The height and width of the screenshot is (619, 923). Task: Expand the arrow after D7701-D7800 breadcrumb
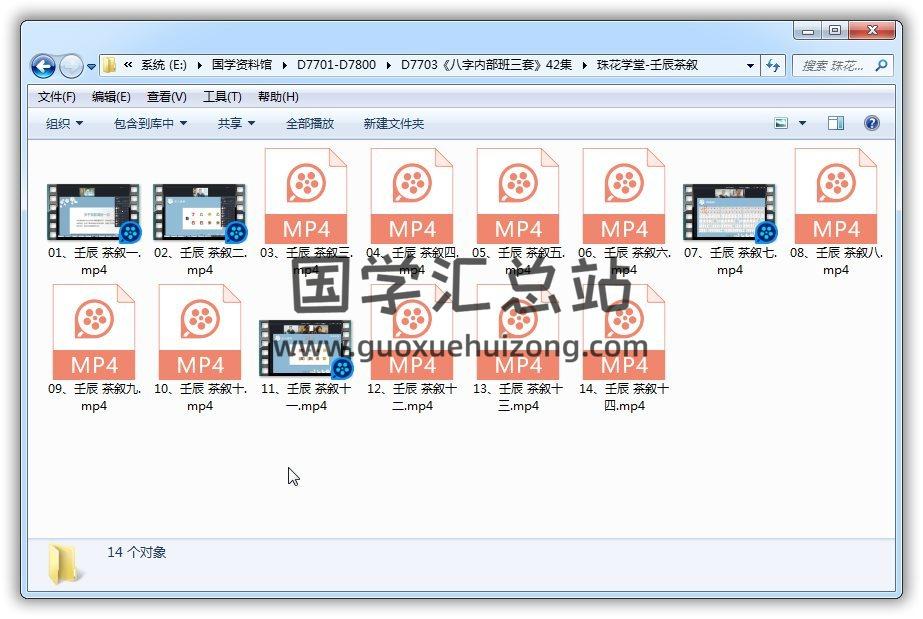tap(389, 65)
